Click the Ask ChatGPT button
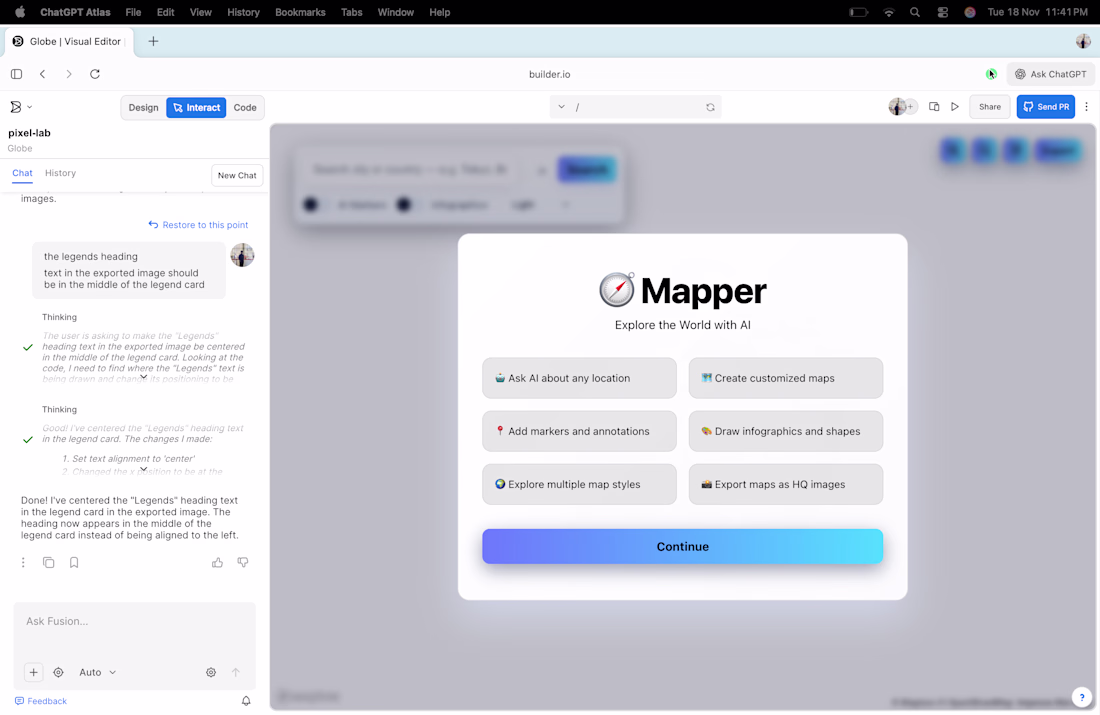 pyautogui.click(x=1051, y=74)
